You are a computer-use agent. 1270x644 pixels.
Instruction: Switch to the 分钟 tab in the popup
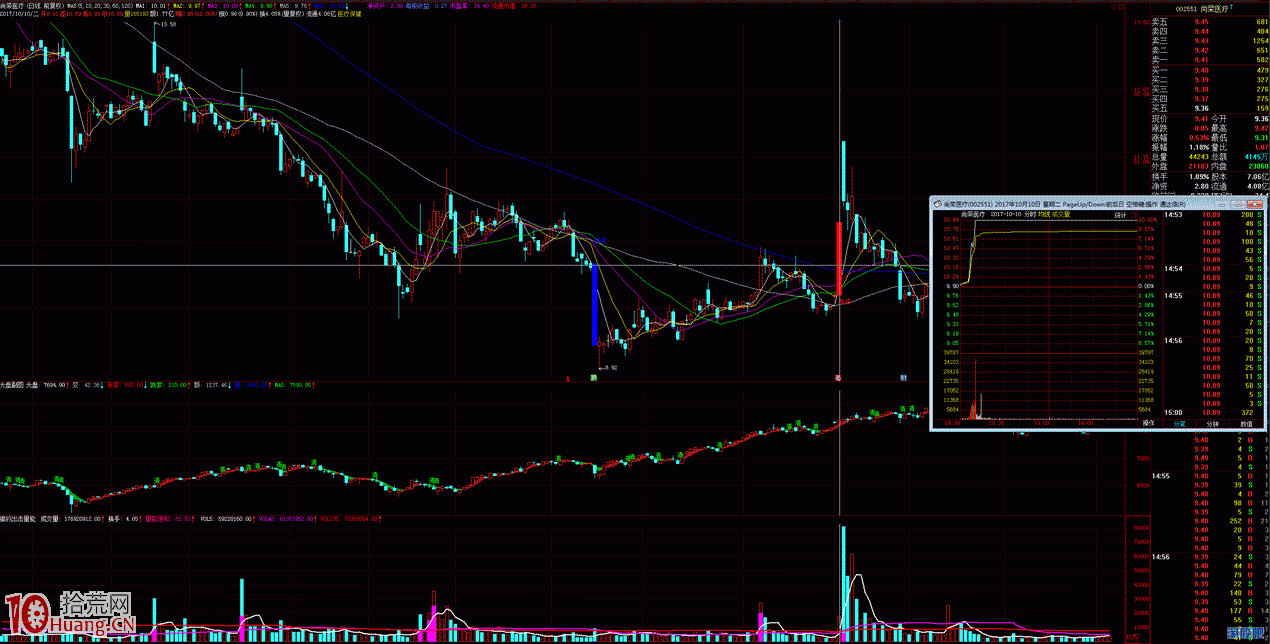[x=1212, y=423]
